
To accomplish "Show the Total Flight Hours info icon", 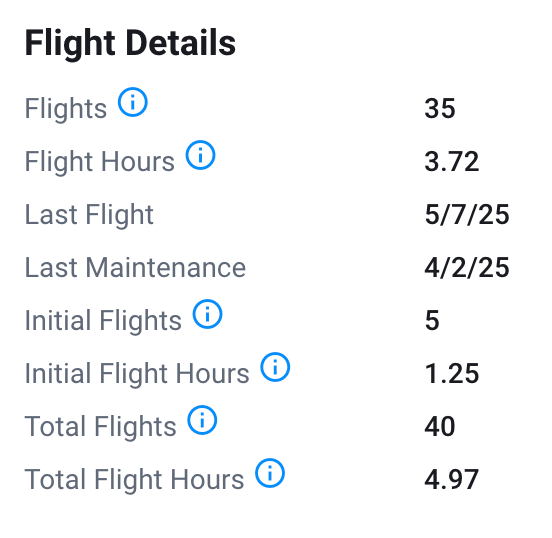I will coord(270,473).
